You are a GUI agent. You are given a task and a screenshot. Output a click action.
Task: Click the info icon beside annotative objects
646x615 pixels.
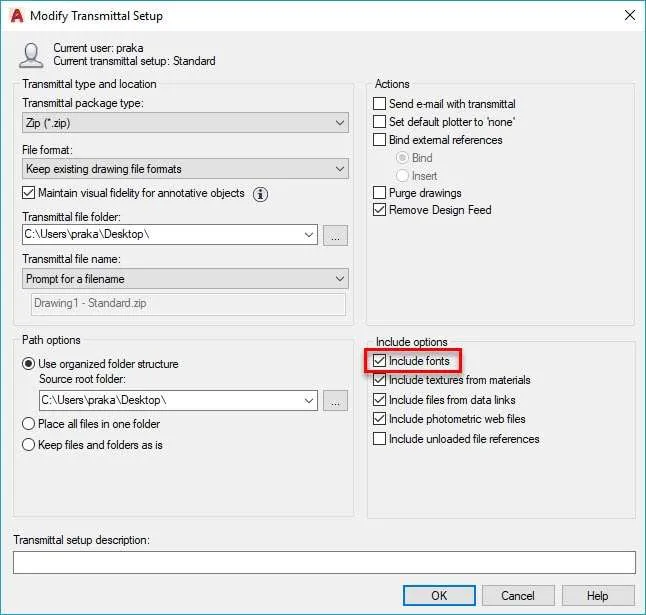tap(260, 194)
